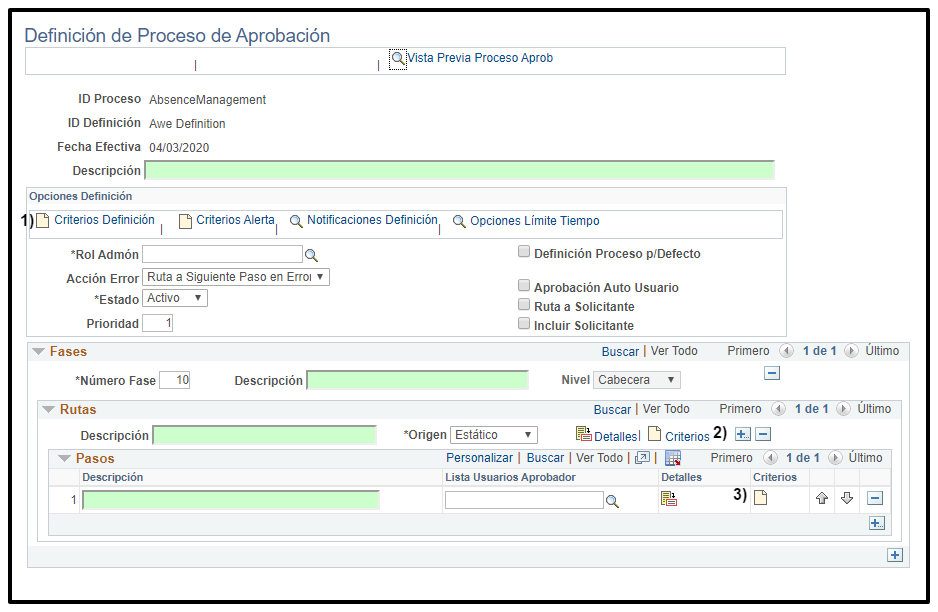Click the Lista Usuarios Aprobador lookup icon
This screenshot has width=938, height=612.
[612, 501]
